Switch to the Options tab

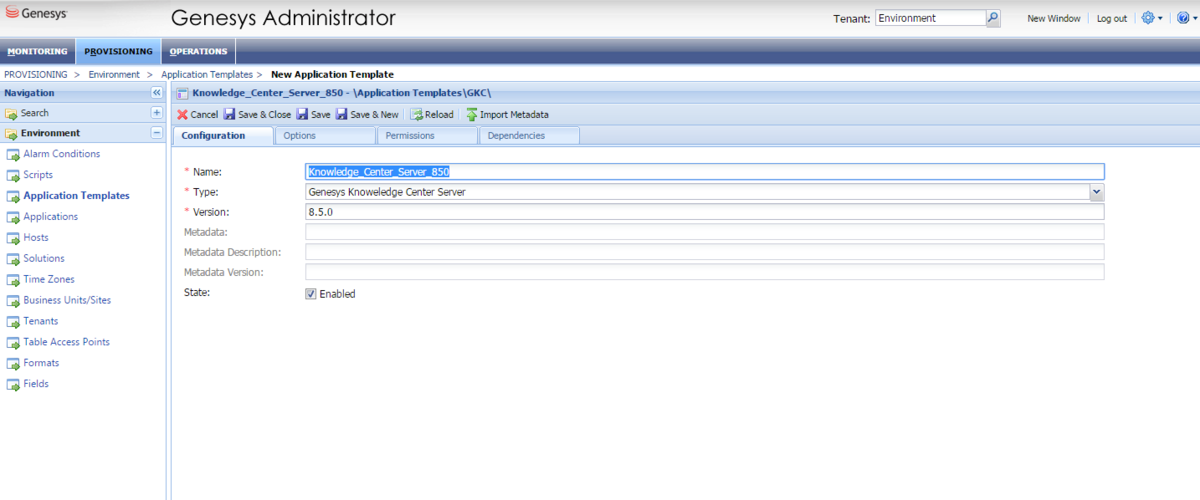324,136
